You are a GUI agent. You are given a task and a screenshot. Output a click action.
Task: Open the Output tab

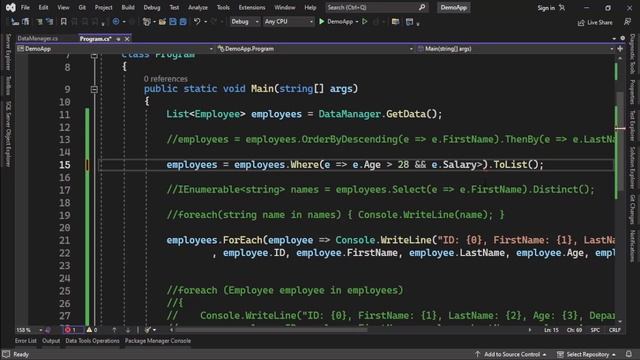(51, 340)
